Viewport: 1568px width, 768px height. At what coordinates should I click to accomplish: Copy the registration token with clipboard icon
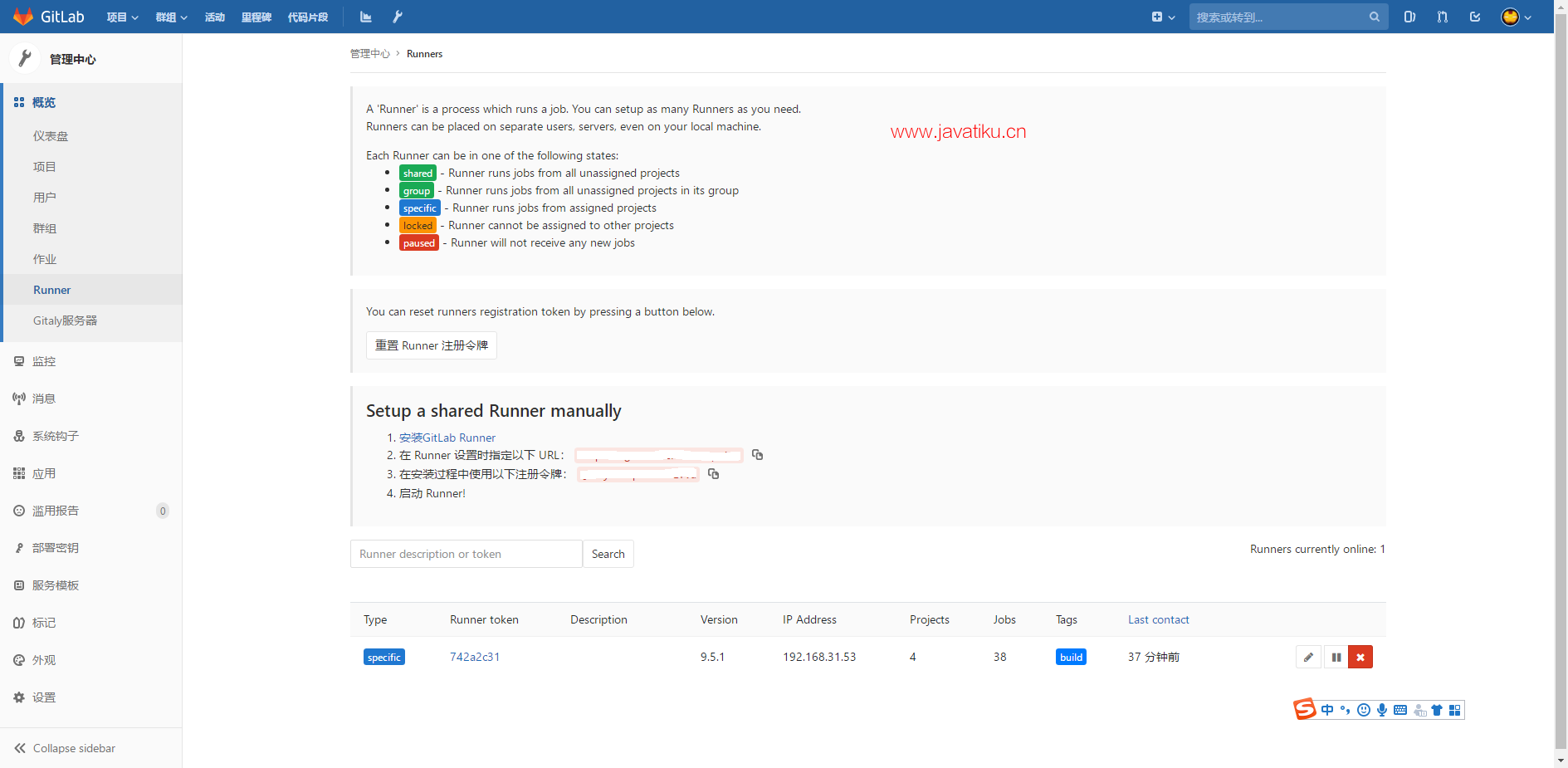click(x=713, y=474)
